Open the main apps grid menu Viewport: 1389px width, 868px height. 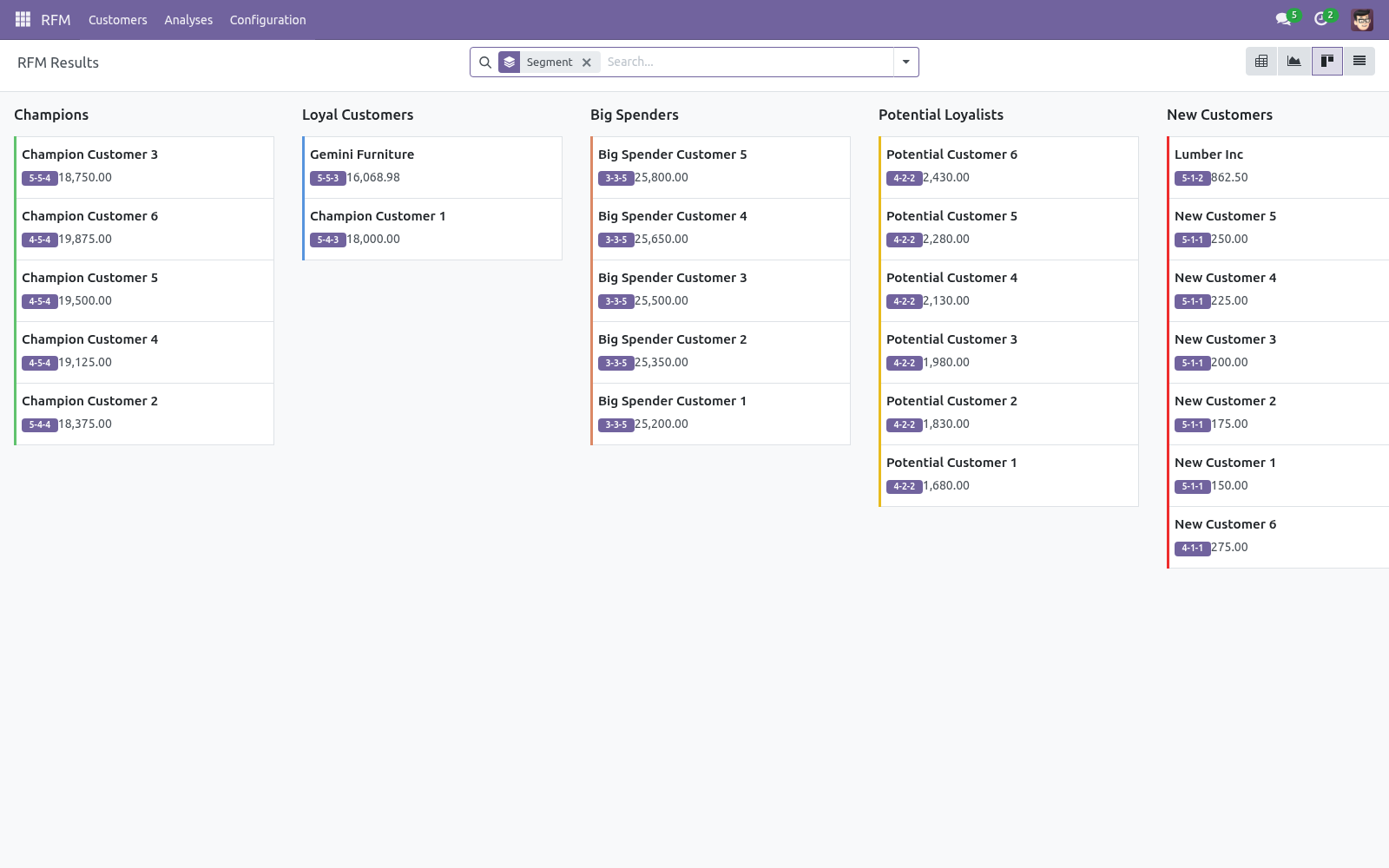tap(23, 19)
